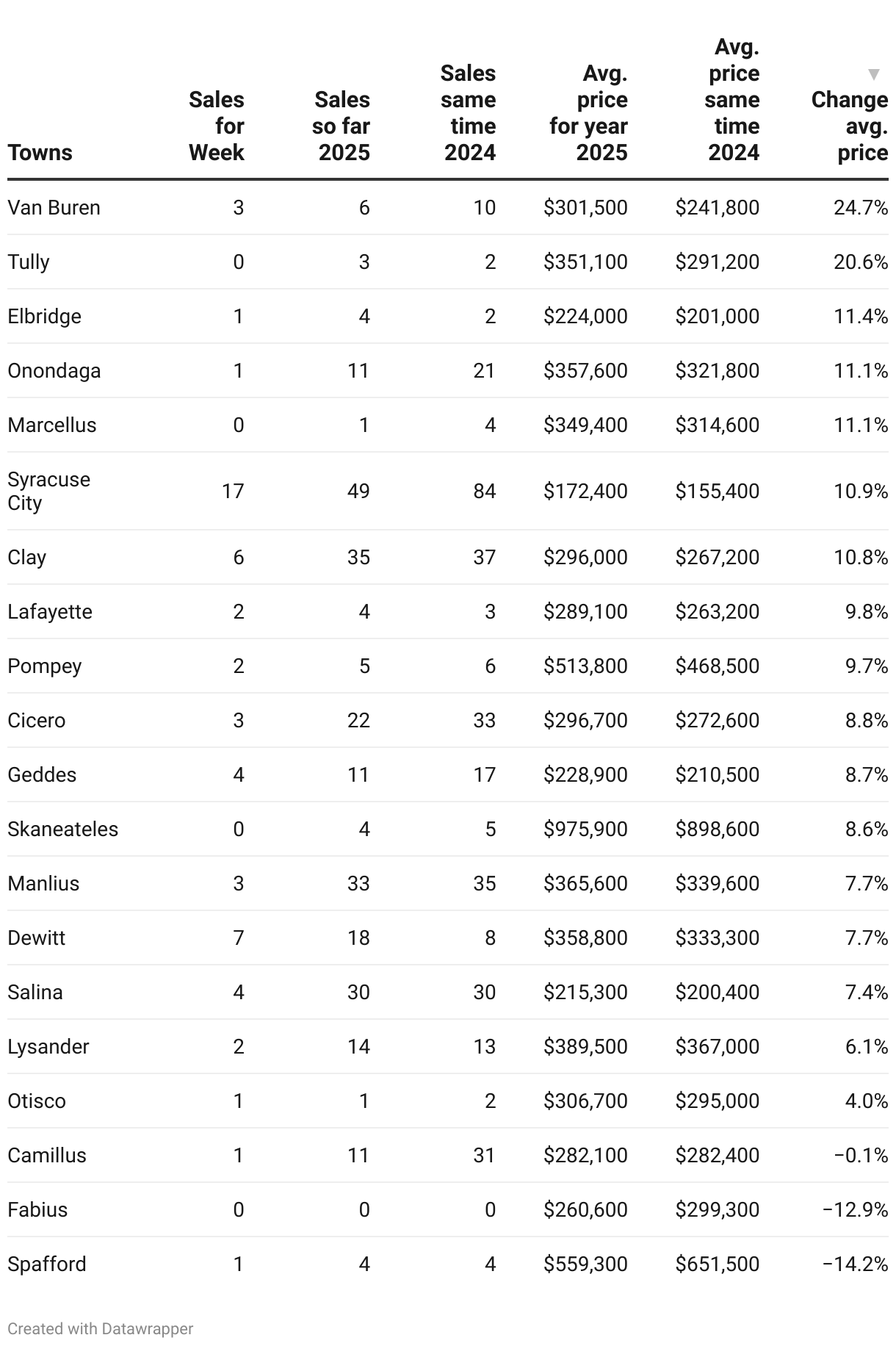Click Skaneateles' $975,900 price cell
Screen dimensions: 896x1346
pyautogui.click(x=585, y=829)
